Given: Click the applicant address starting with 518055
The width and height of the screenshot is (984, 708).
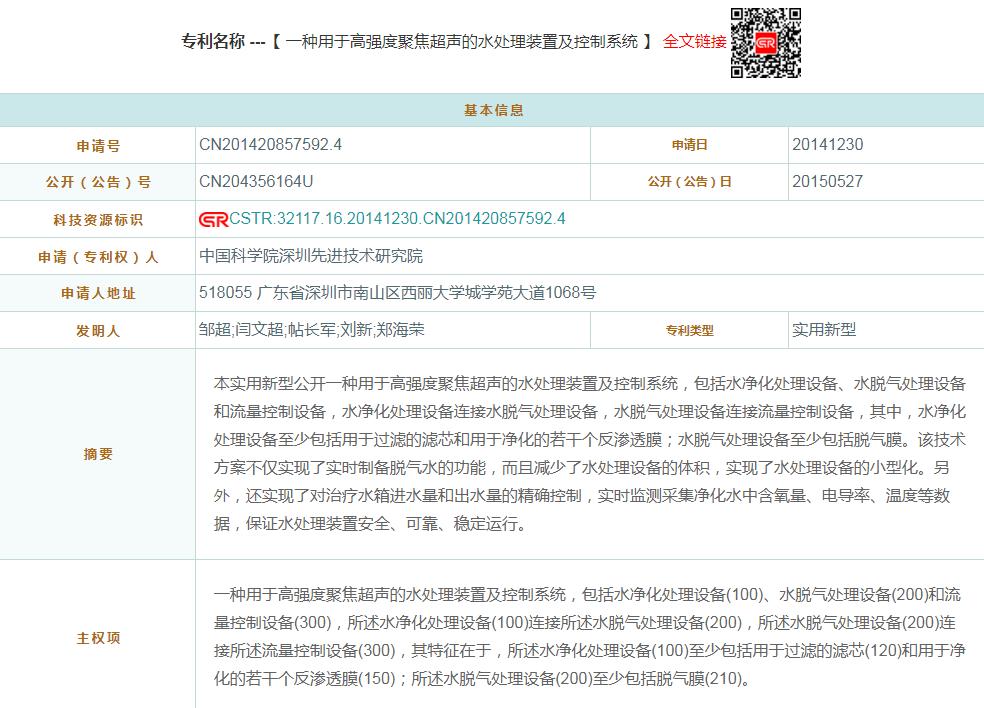Looking at the screenshot, I should point(398,293).
